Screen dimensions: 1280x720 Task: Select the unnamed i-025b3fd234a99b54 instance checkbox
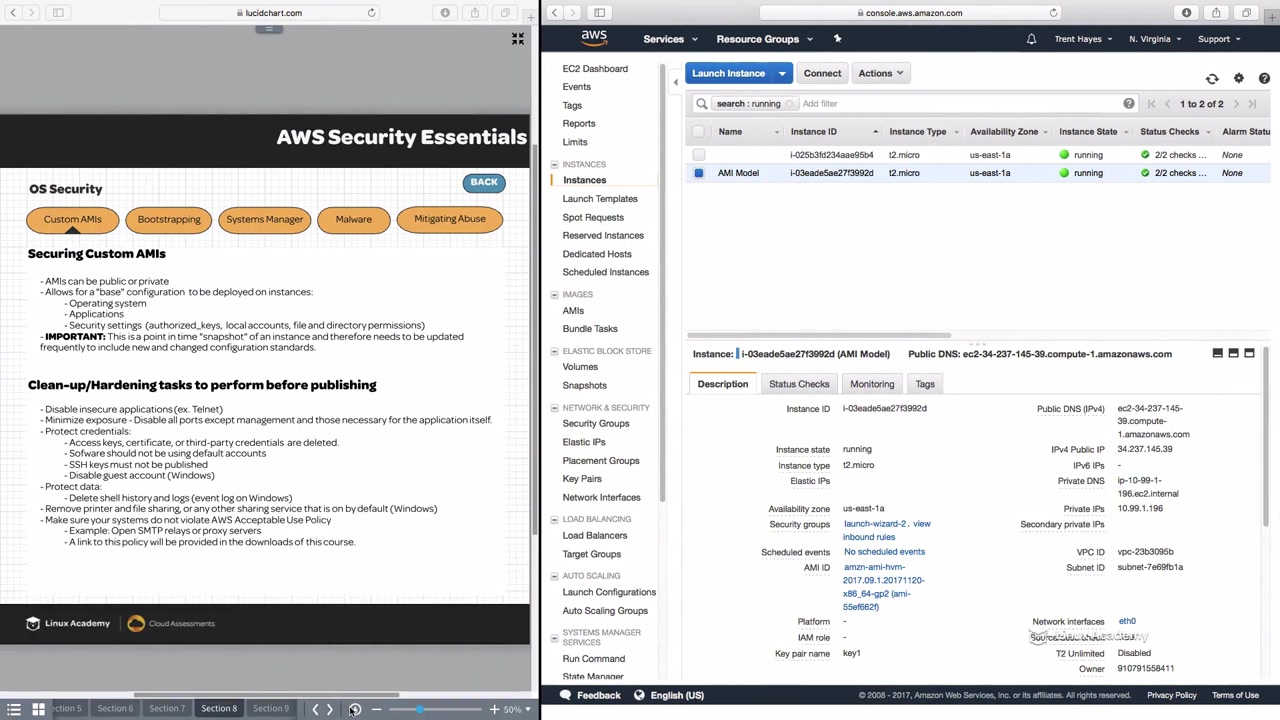point(698,155)
